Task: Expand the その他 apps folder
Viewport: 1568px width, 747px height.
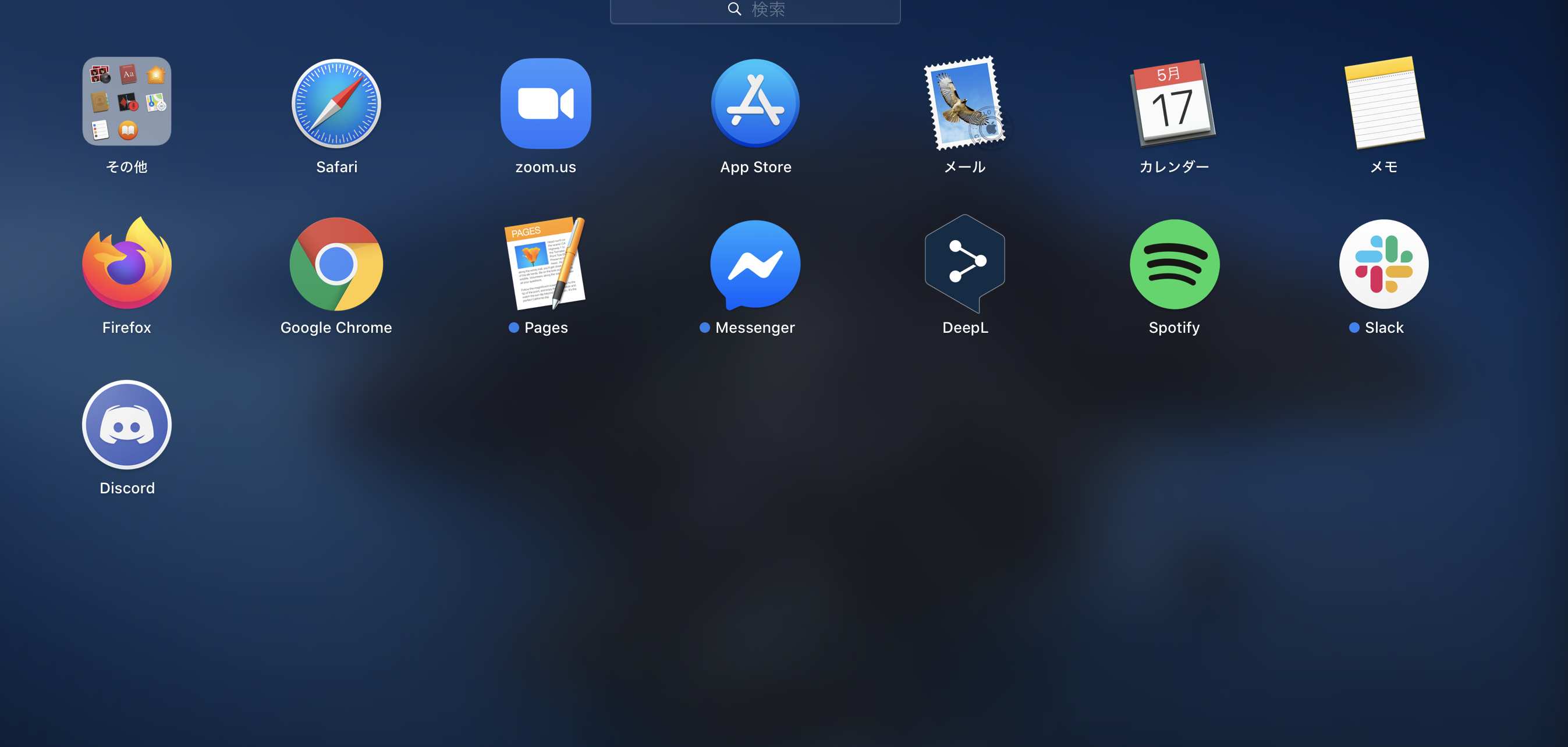Action: pos(127,102)
